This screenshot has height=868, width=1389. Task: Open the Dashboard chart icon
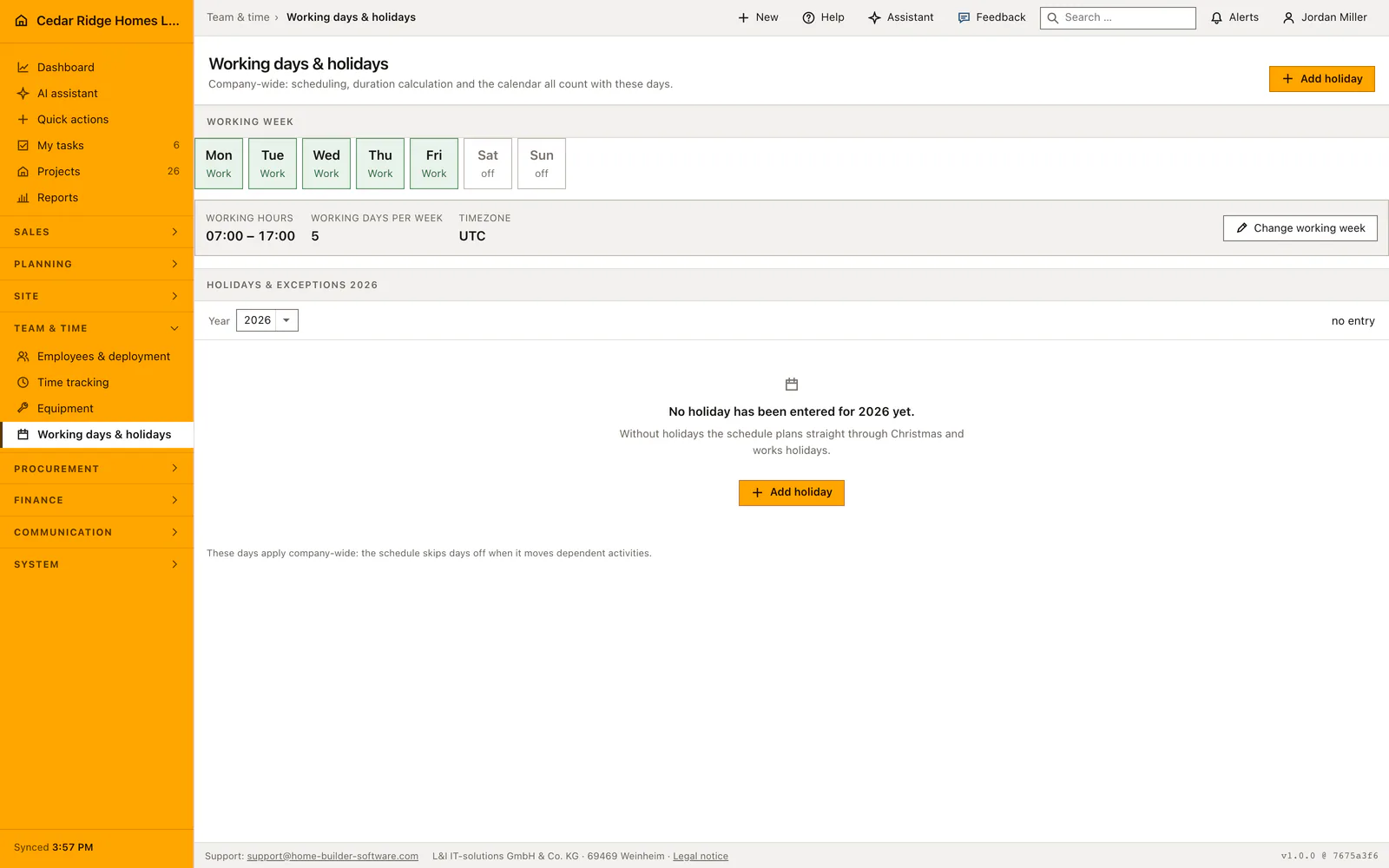(23, 68)
